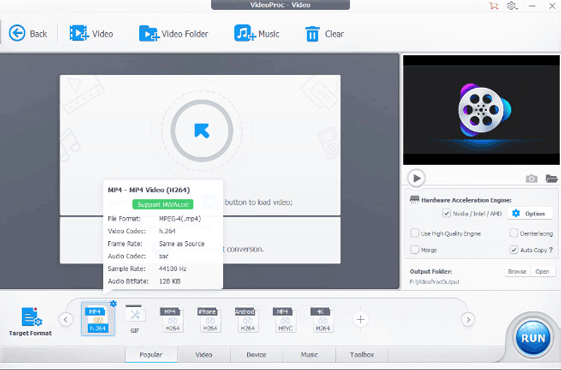Open codec settings gear on the MP4 h.264 profile
The height and width of the screenshot is (370, 561).
pos(113,303)
